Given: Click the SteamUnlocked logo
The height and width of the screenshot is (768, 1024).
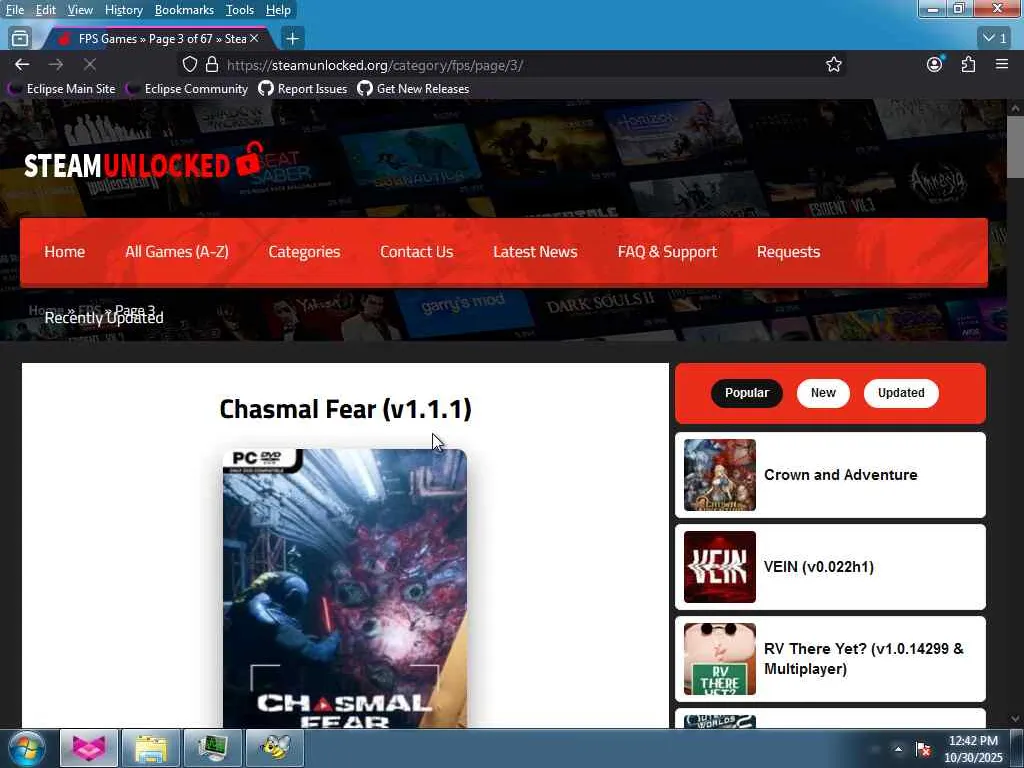Looking at the screenshot, I should (x=144, y=162).
